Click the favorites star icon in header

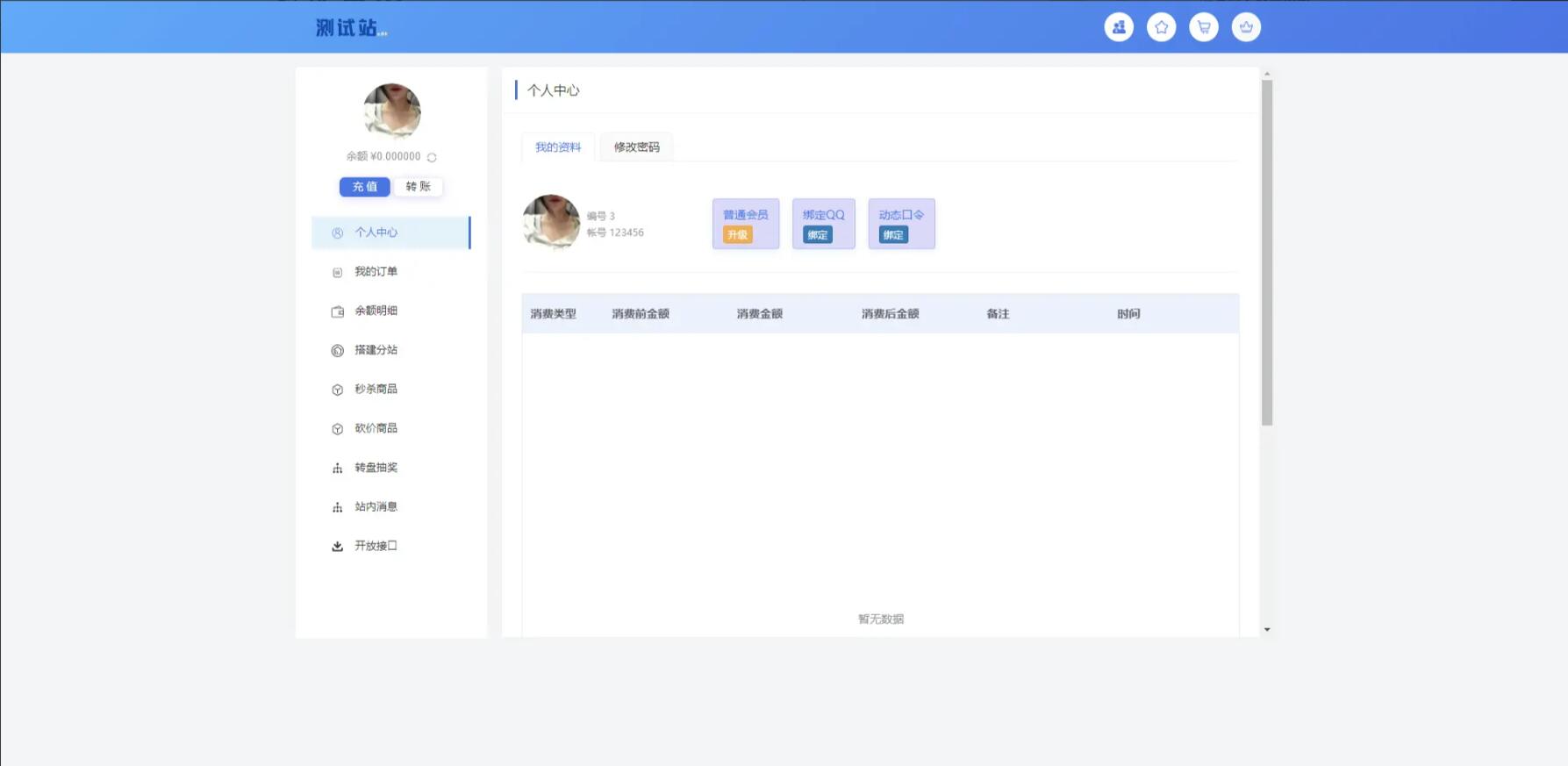click(1161, 27)
